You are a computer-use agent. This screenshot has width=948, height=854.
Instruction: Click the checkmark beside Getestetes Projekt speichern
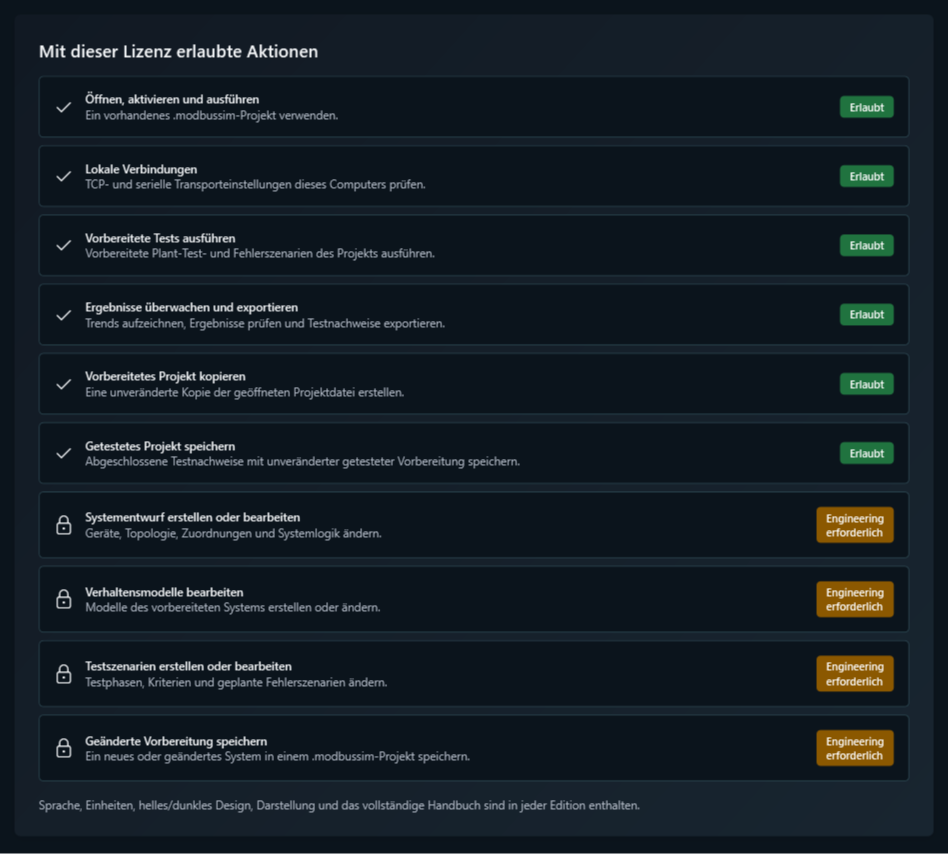point(63,453)
